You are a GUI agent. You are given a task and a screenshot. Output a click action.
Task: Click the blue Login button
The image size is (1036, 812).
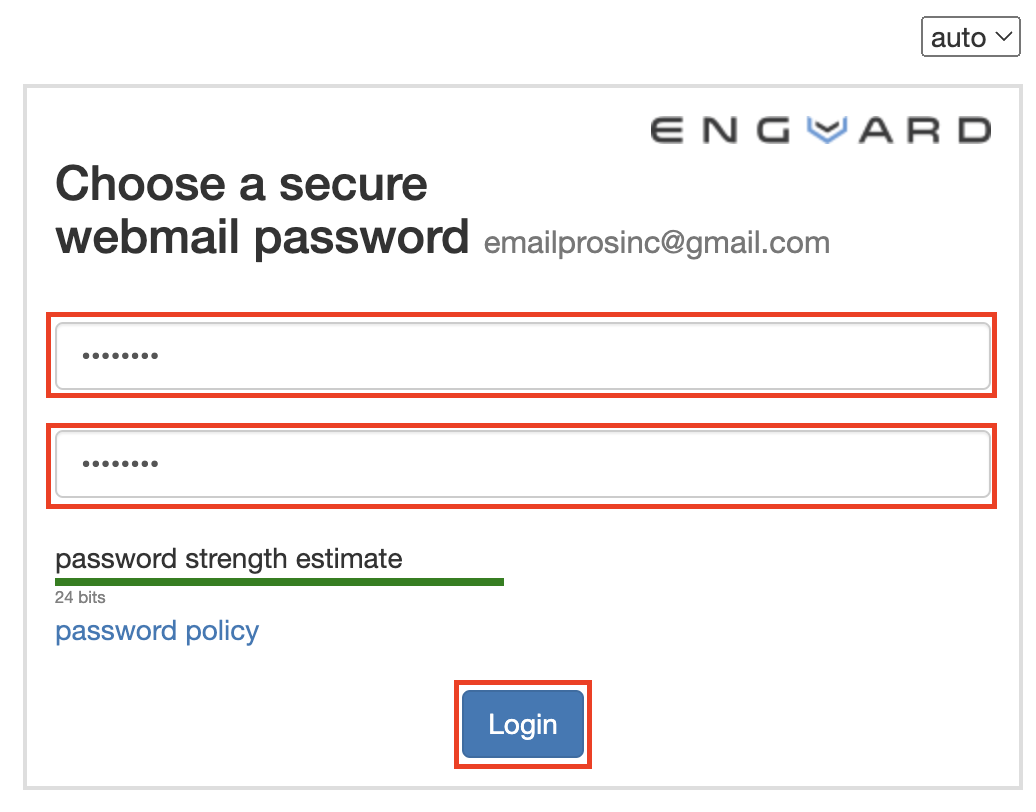pos(523,724)
